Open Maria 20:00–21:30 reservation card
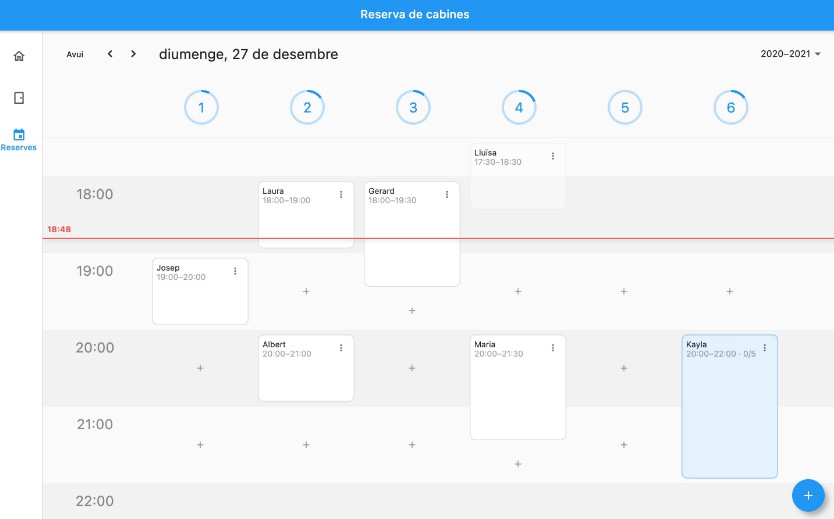 click(x=518, y=387)
